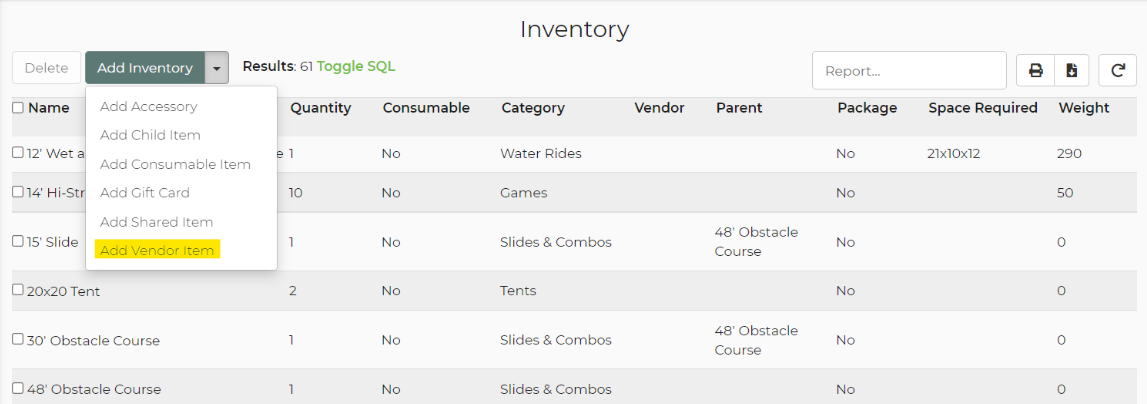Viewport: 1147px width, 404px height.
Task: Choose Add Vendor Item from menu
Action: [x=157, y=250]
